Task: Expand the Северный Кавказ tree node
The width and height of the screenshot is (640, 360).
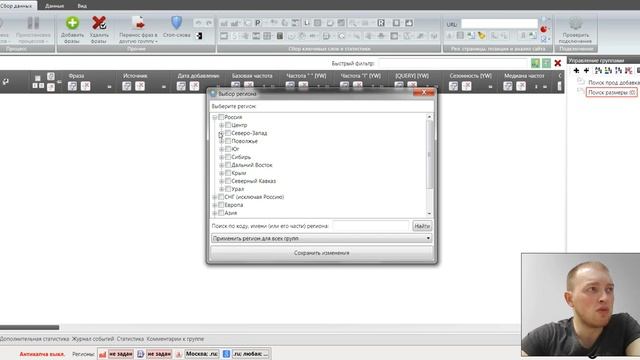Action: 222,181
